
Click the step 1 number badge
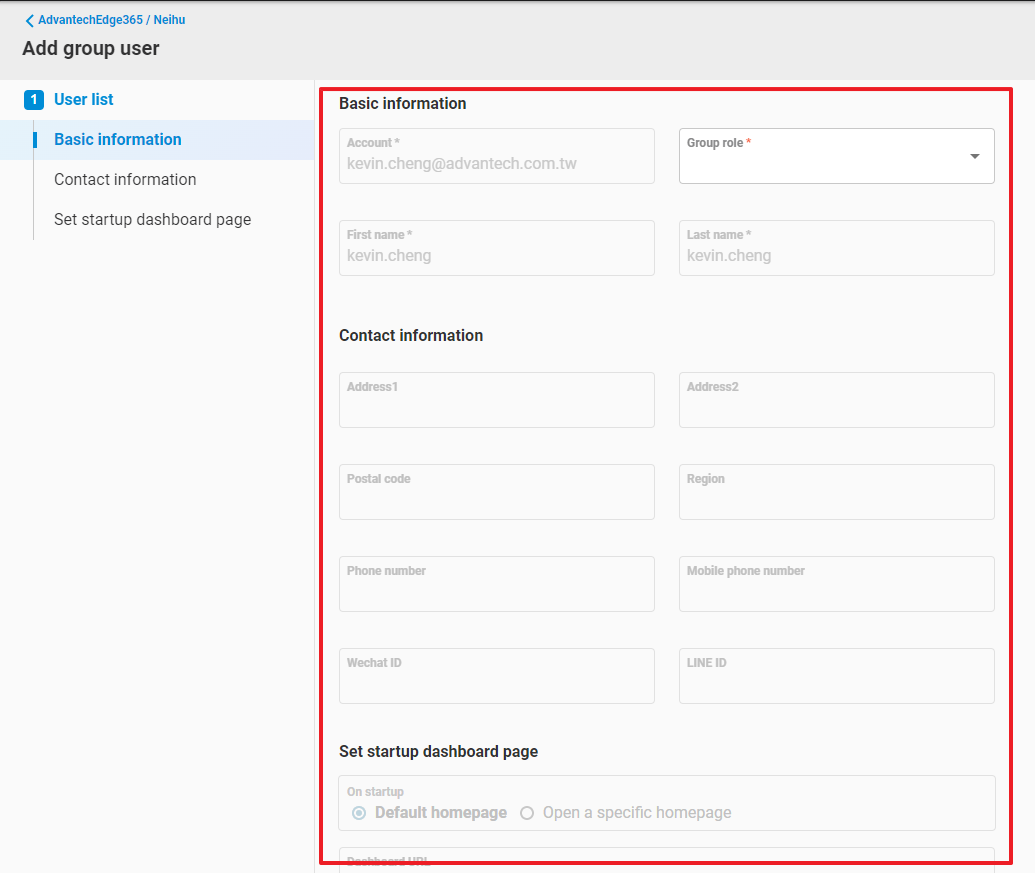pos(34,99)
